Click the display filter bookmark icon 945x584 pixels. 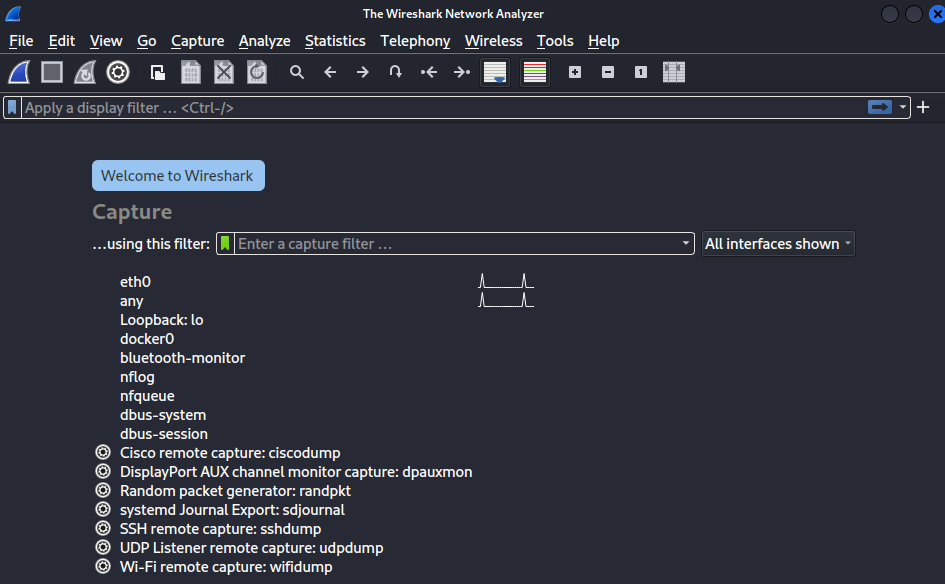pos(12,107)
